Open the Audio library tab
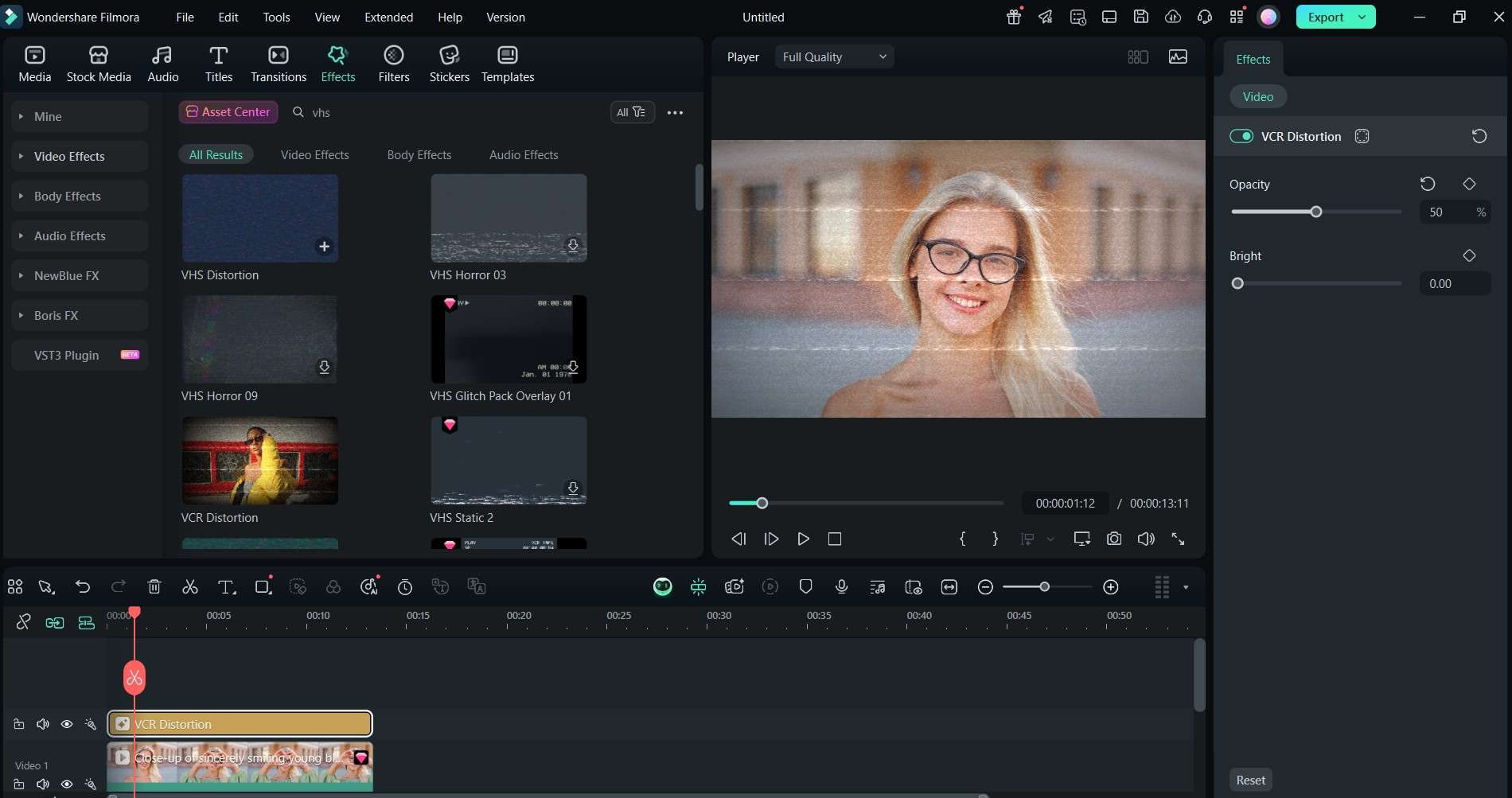 (163, 64)
